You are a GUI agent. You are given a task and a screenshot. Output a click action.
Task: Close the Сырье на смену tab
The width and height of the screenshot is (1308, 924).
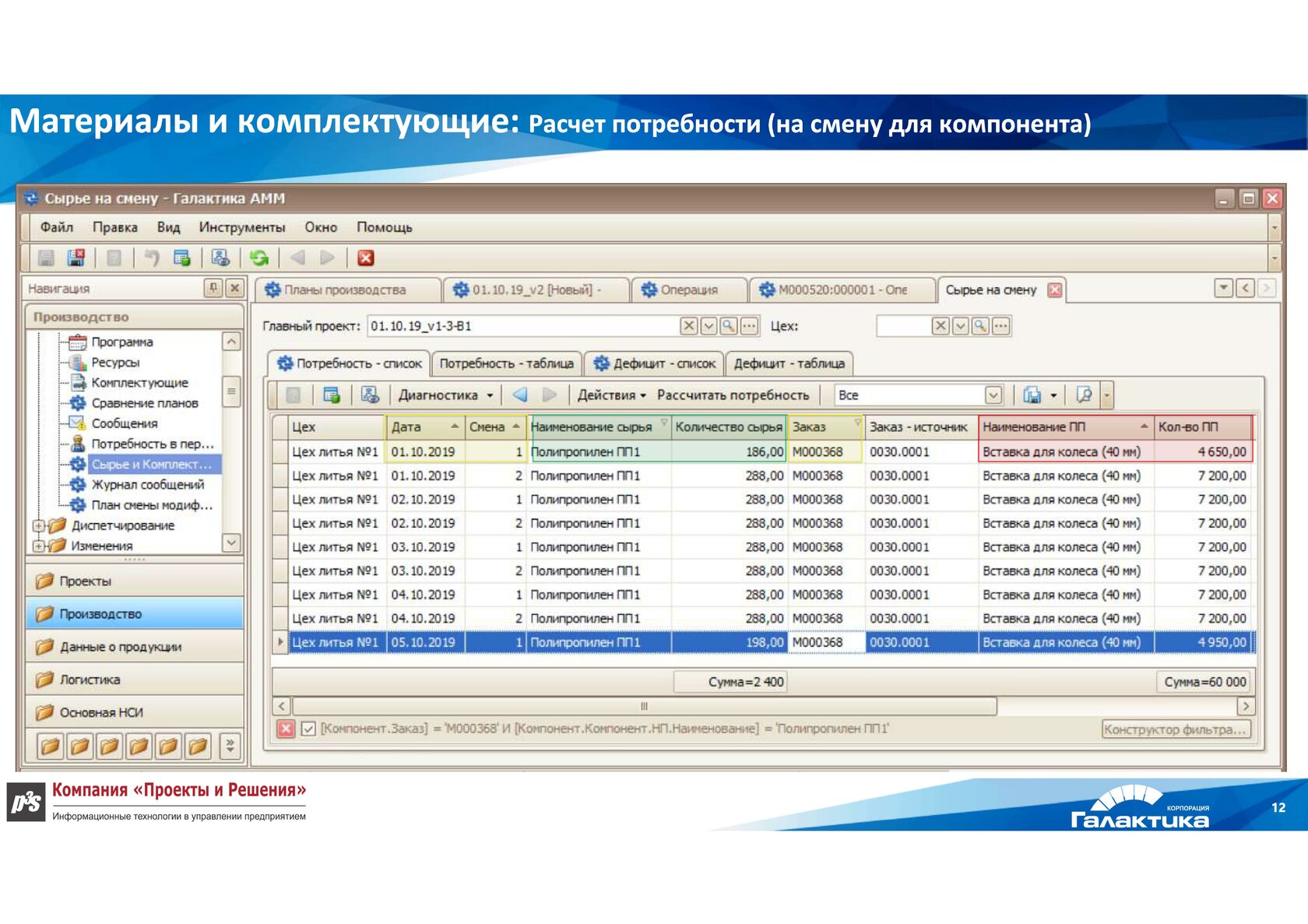(1055, 290)
